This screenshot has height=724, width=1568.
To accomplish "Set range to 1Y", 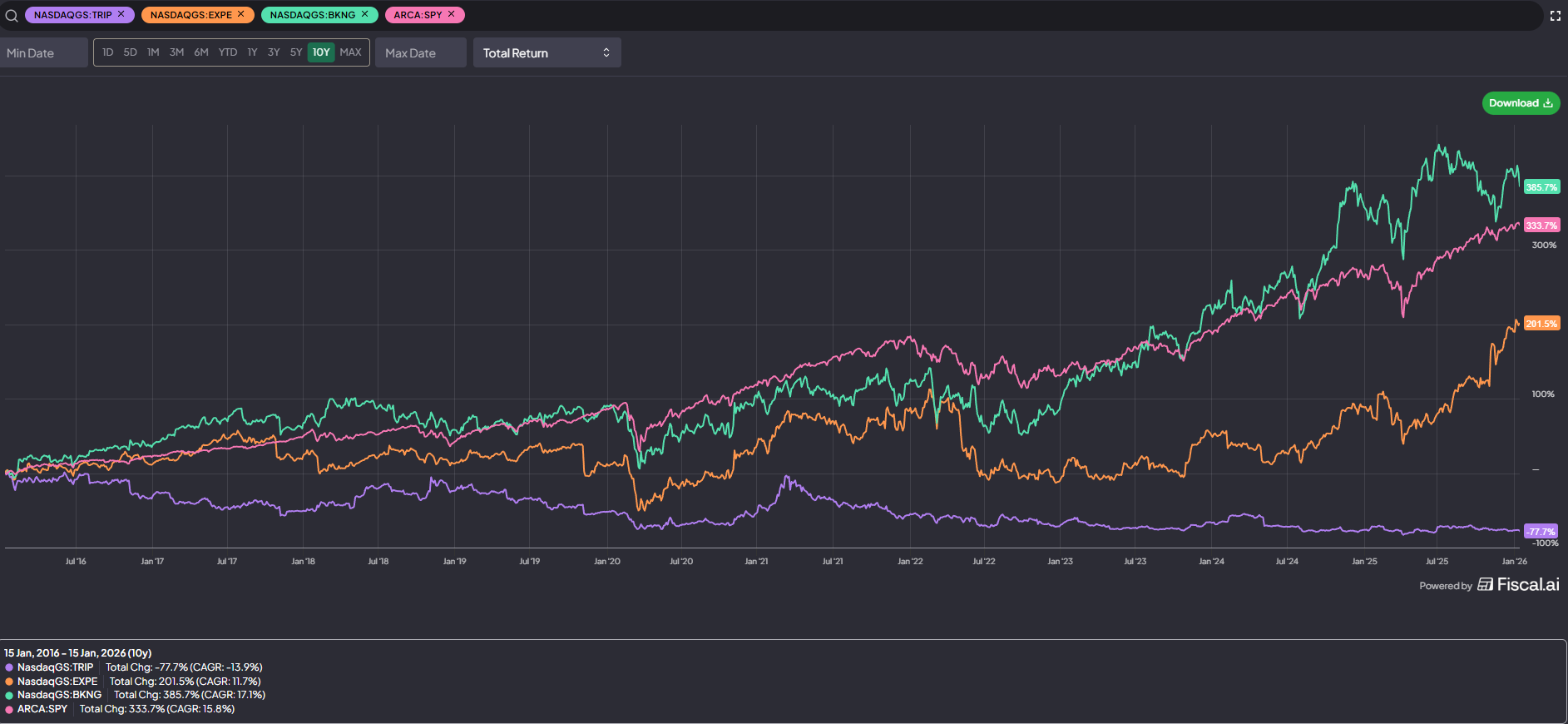I will point(252,52).
